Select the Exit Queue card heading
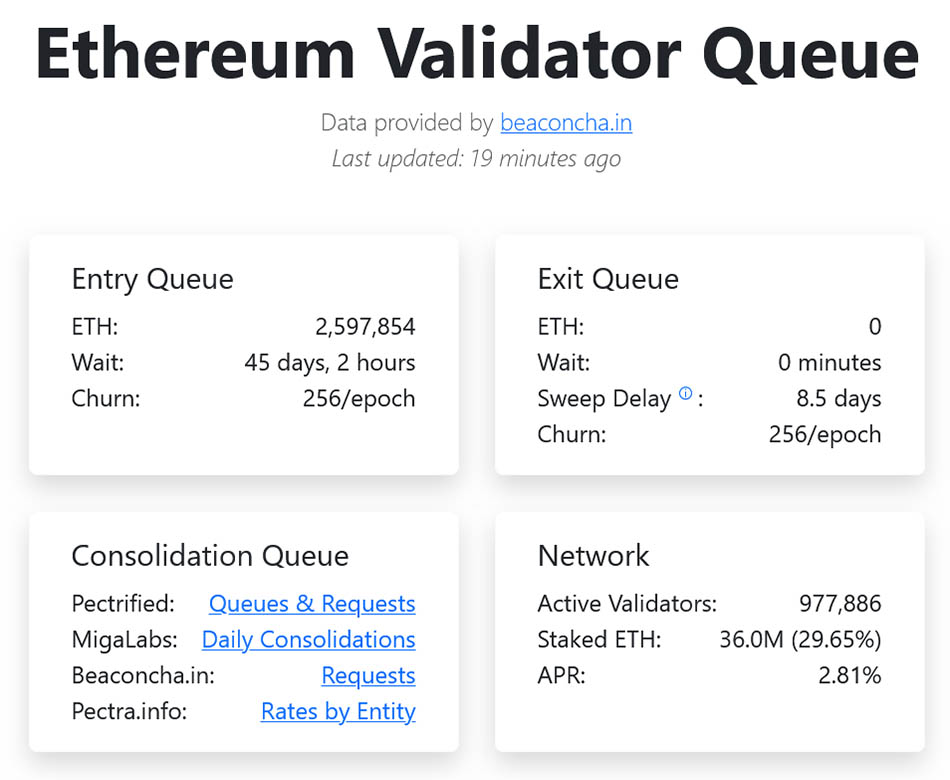 608,279
